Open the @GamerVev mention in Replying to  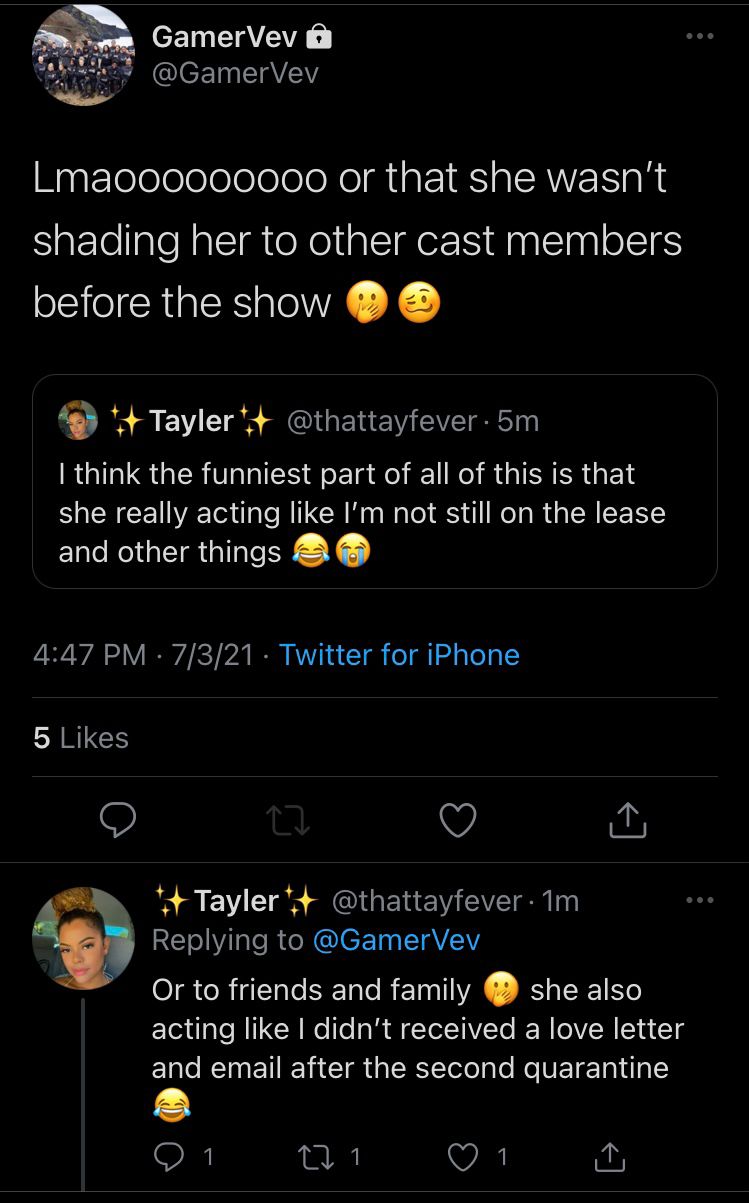396,940
